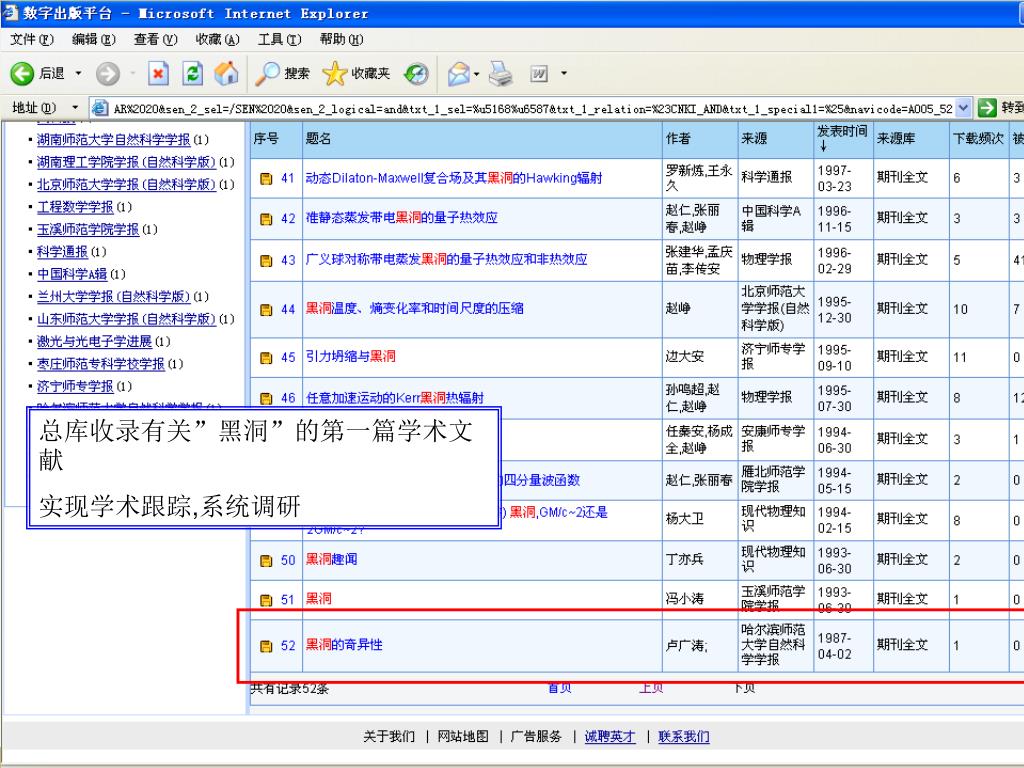
Task: Click document icon of record 42
Action: tap(266, 219)
